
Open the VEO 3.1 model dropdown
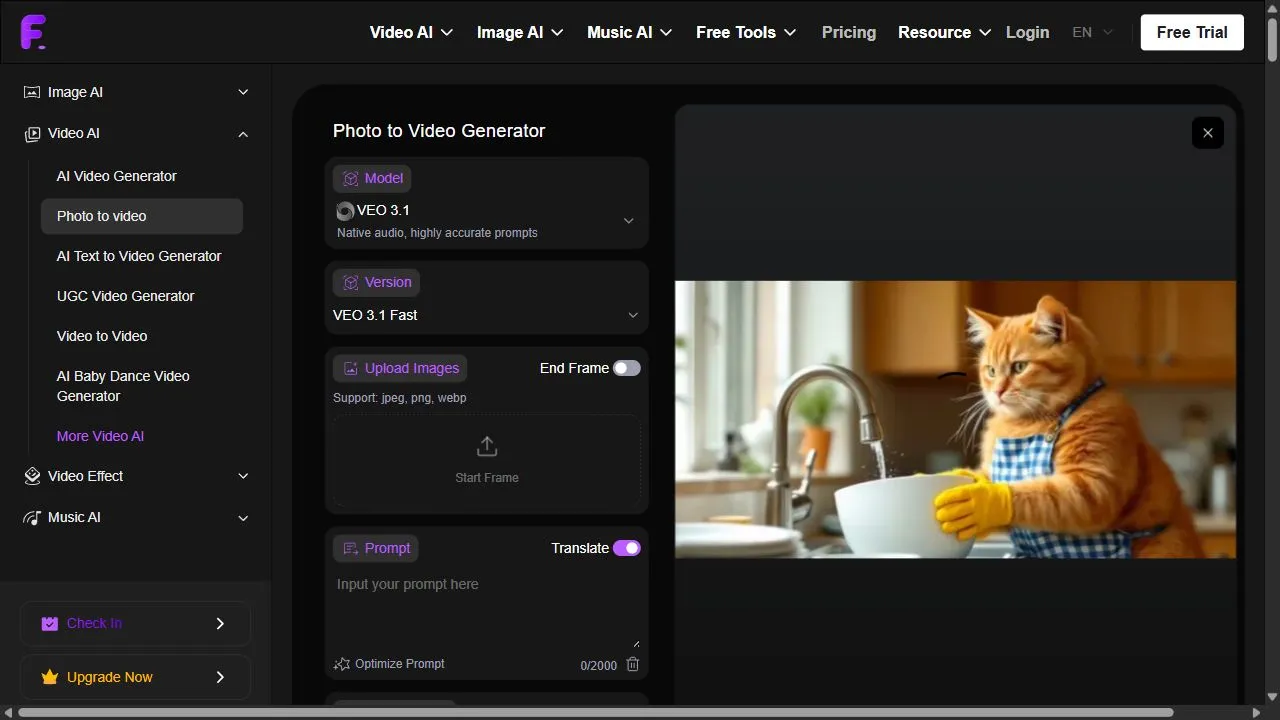(487, 220)
